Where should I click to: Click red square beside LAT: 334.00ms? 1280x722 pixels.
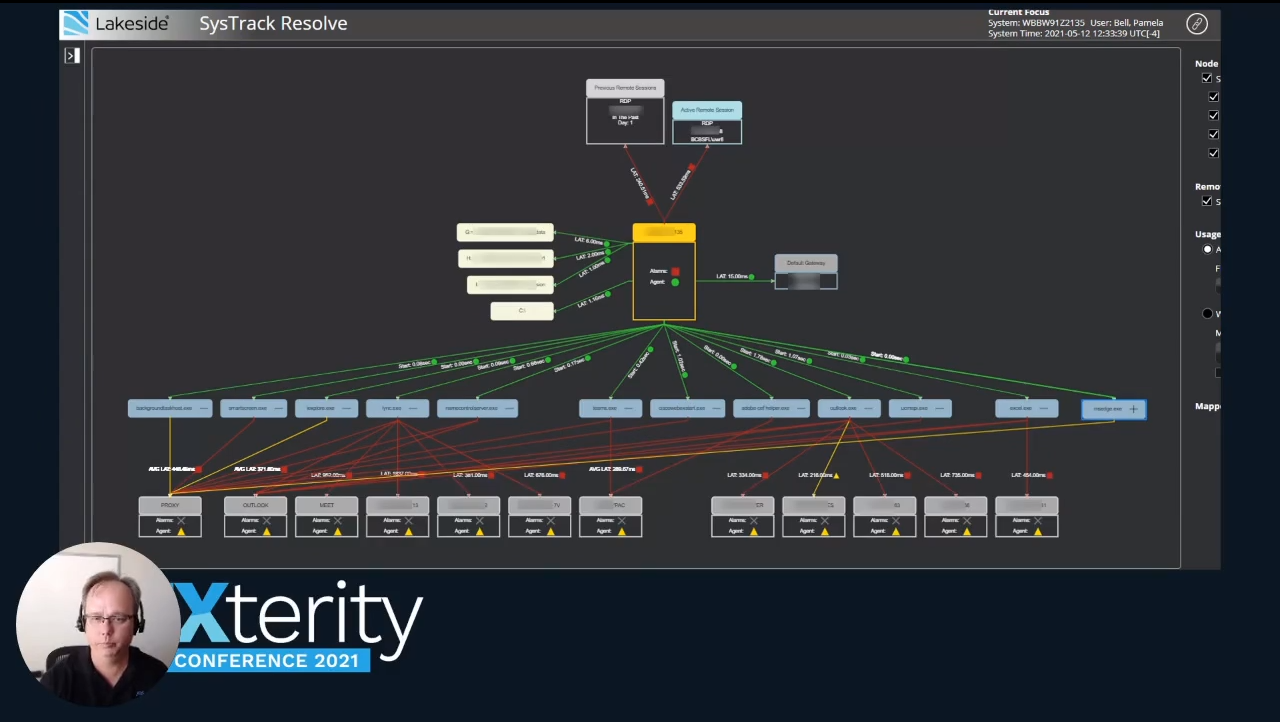(x=765, y=475)
